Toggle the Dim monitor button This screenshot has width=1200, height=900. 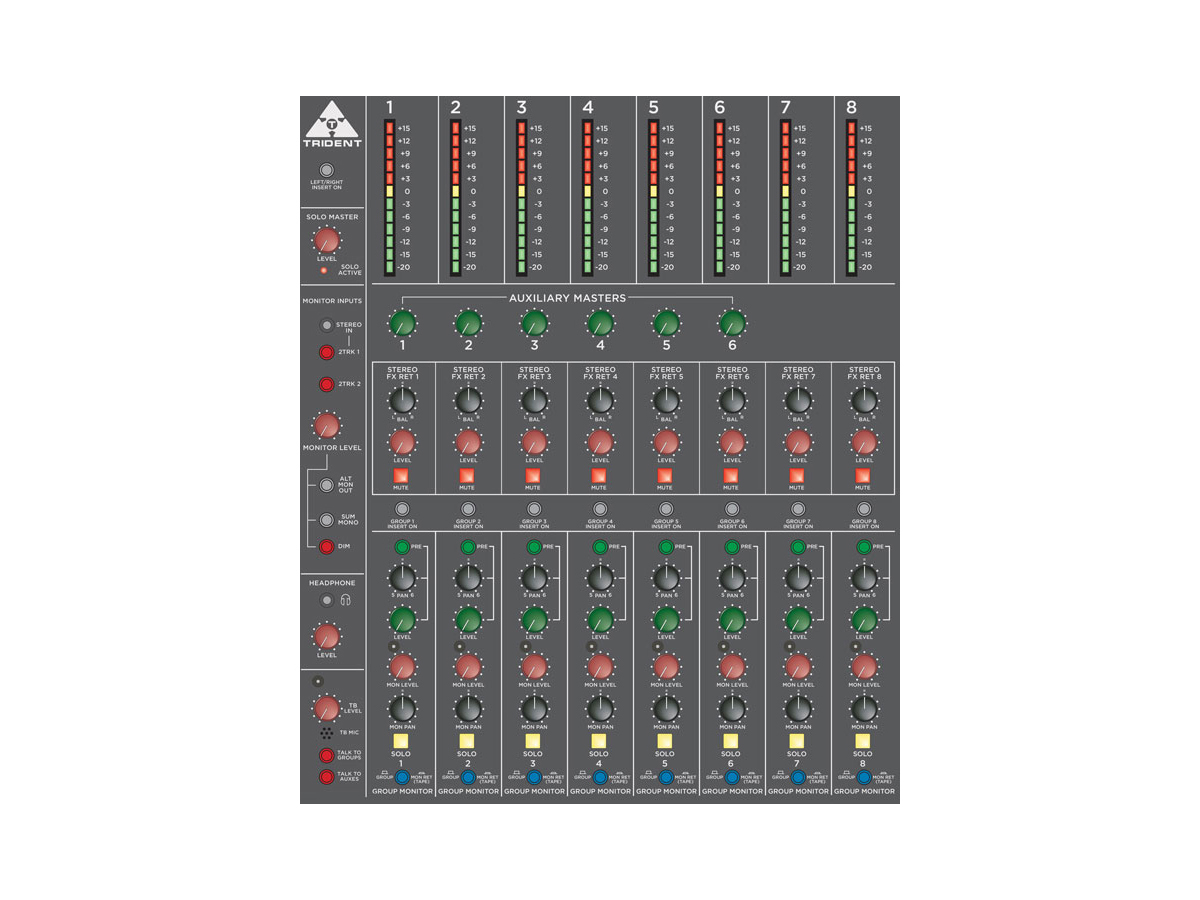click(326, 546)
